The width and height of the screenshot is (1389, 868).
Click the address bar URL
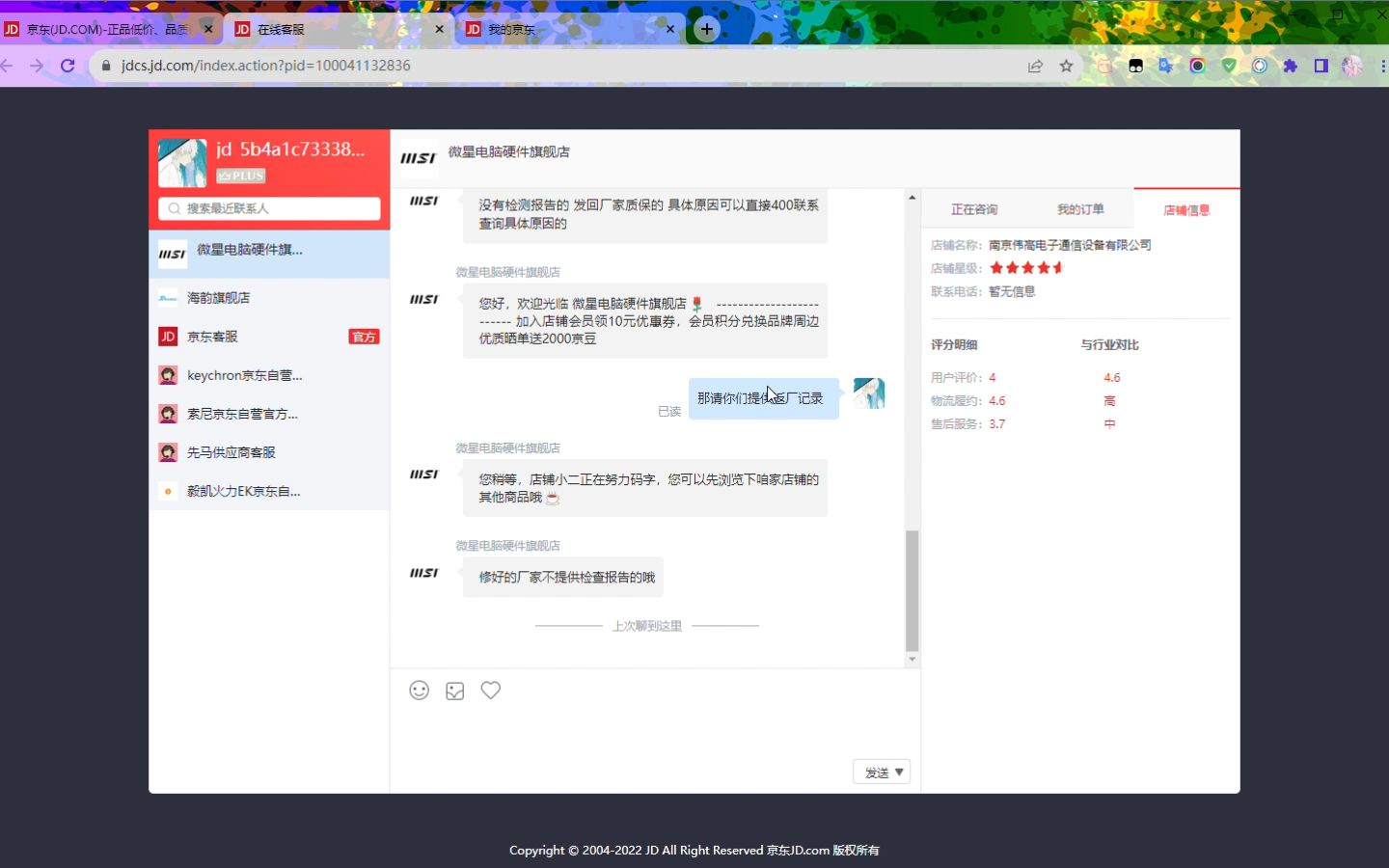tap(266, 66)
